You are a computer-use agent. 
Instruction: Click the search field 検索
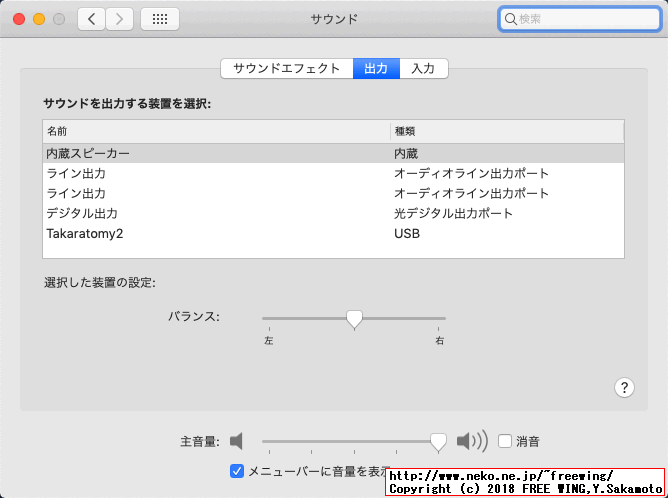click(x=579, y=19)
